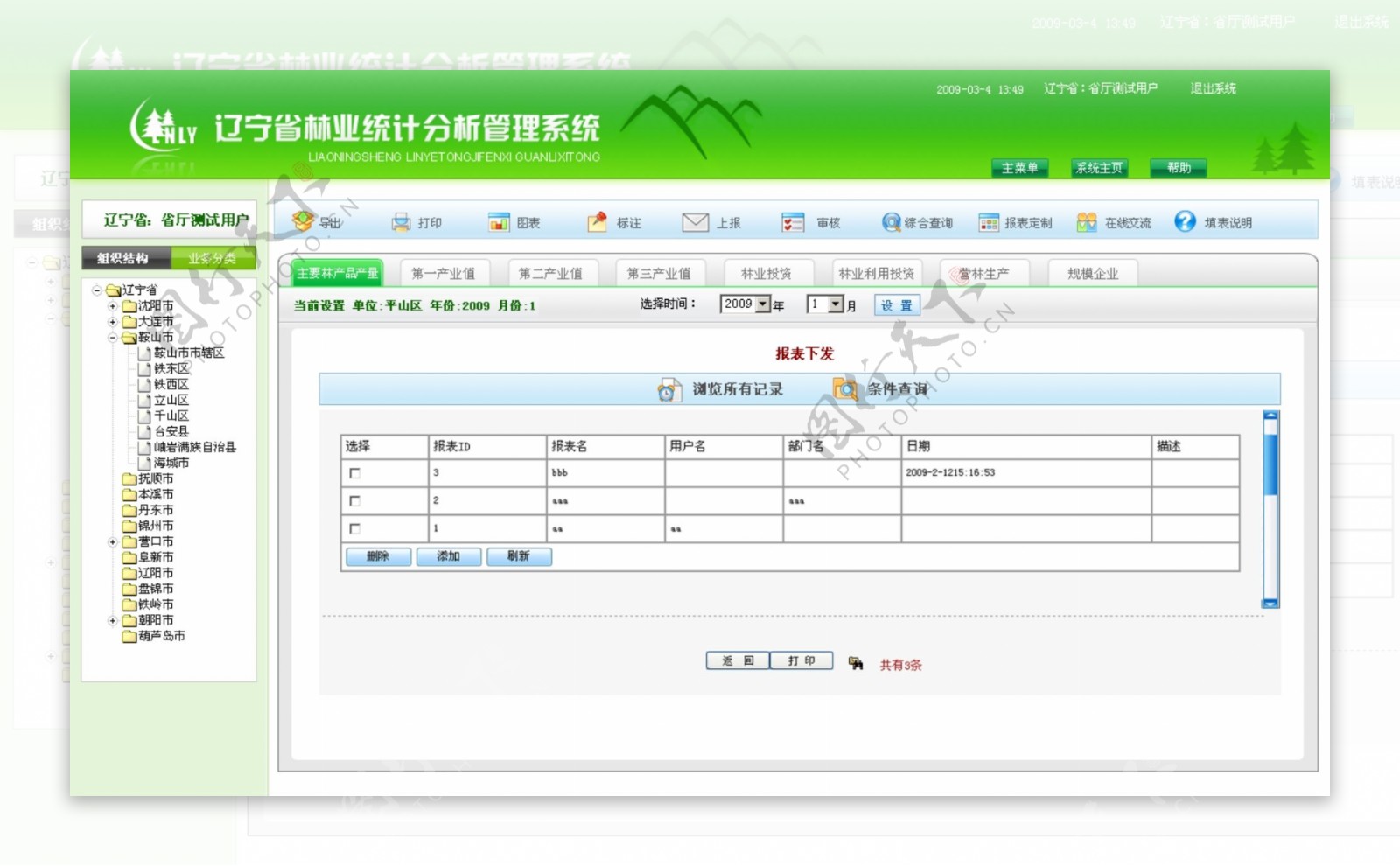Switch to the 第一产业值 tab

[444, 274]
